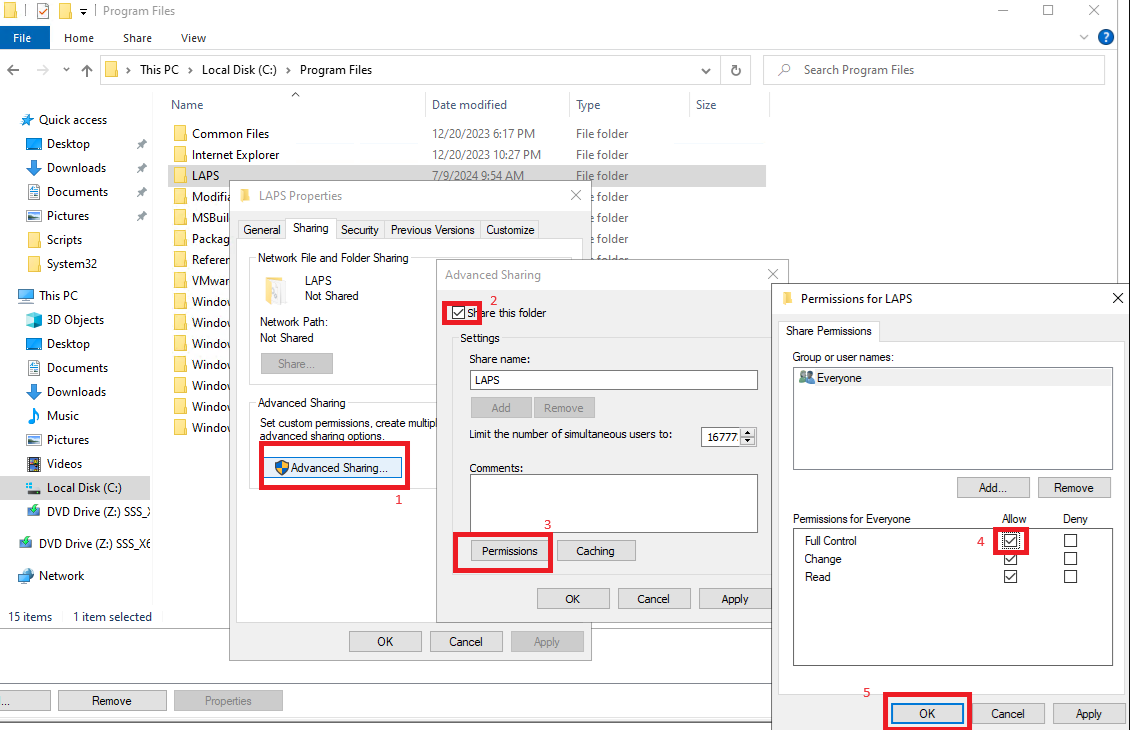The width and height of the screenshot is (1130, 730).
Task: Click the Share name text field
Action: point(613,380)
